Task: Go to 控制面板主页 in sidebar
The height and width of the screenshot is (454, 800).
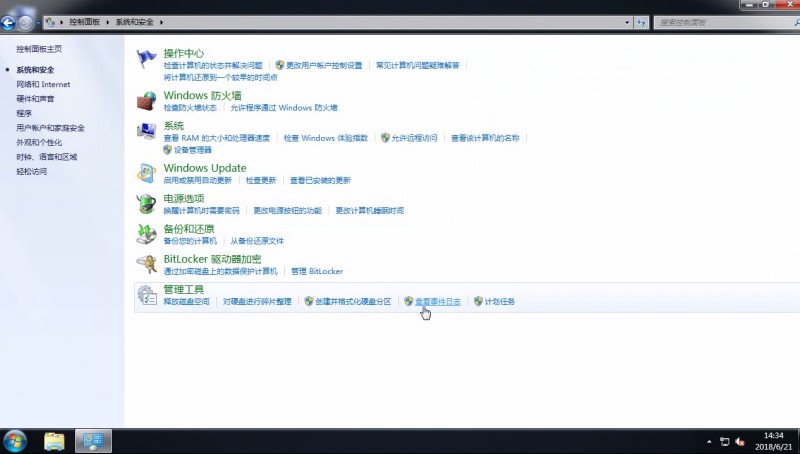Action: (x=39, y=49)
